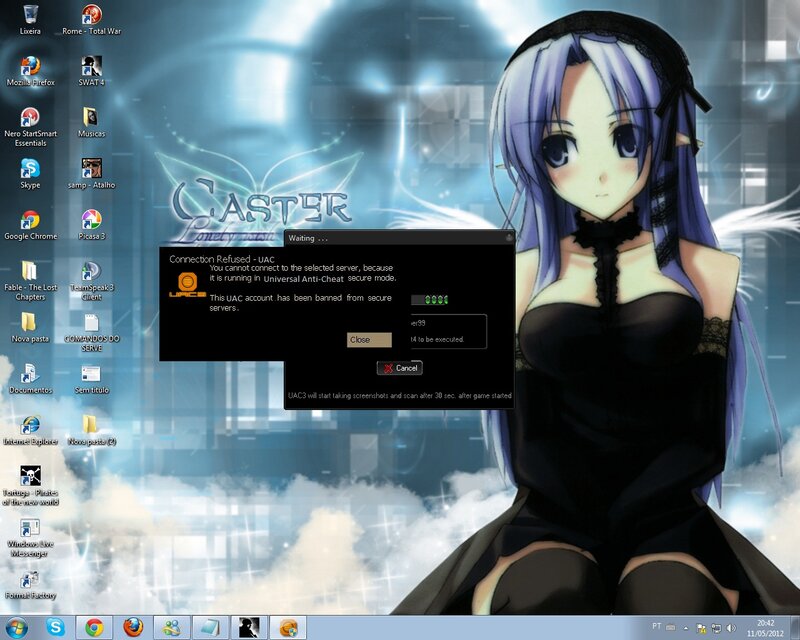This screenshot has width=800, height=640.
Task: Open the Documentos desktop shortcut
Action: click(x=30, y=379)
